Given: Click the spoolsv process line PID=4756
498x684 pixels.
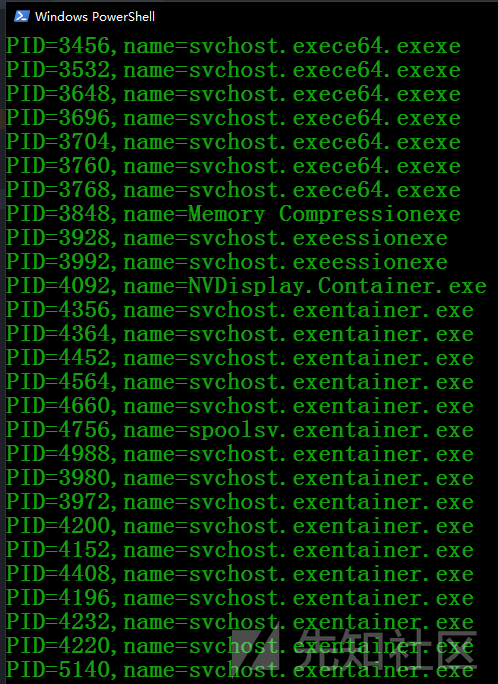Looking at the screenshot, I should click(x=240, y=430).
